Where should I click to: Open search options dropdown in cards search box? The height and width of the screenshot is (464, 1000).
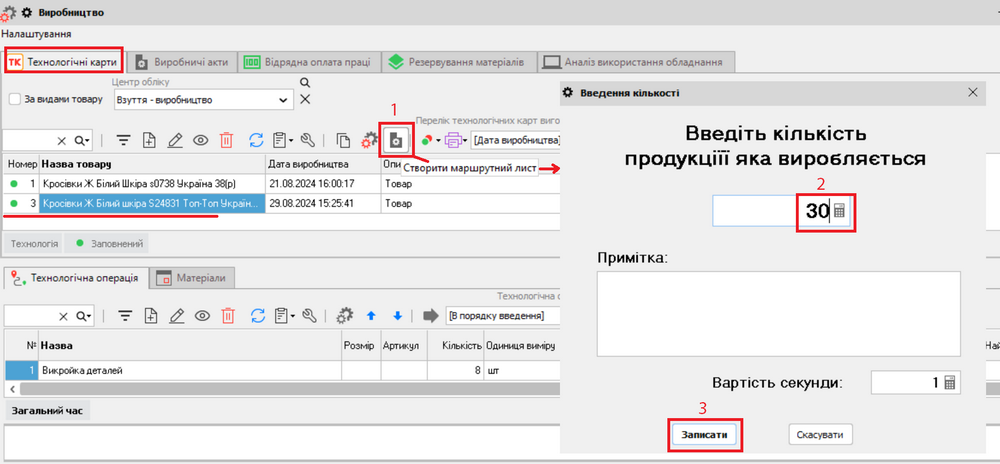(x=83, y=140)
